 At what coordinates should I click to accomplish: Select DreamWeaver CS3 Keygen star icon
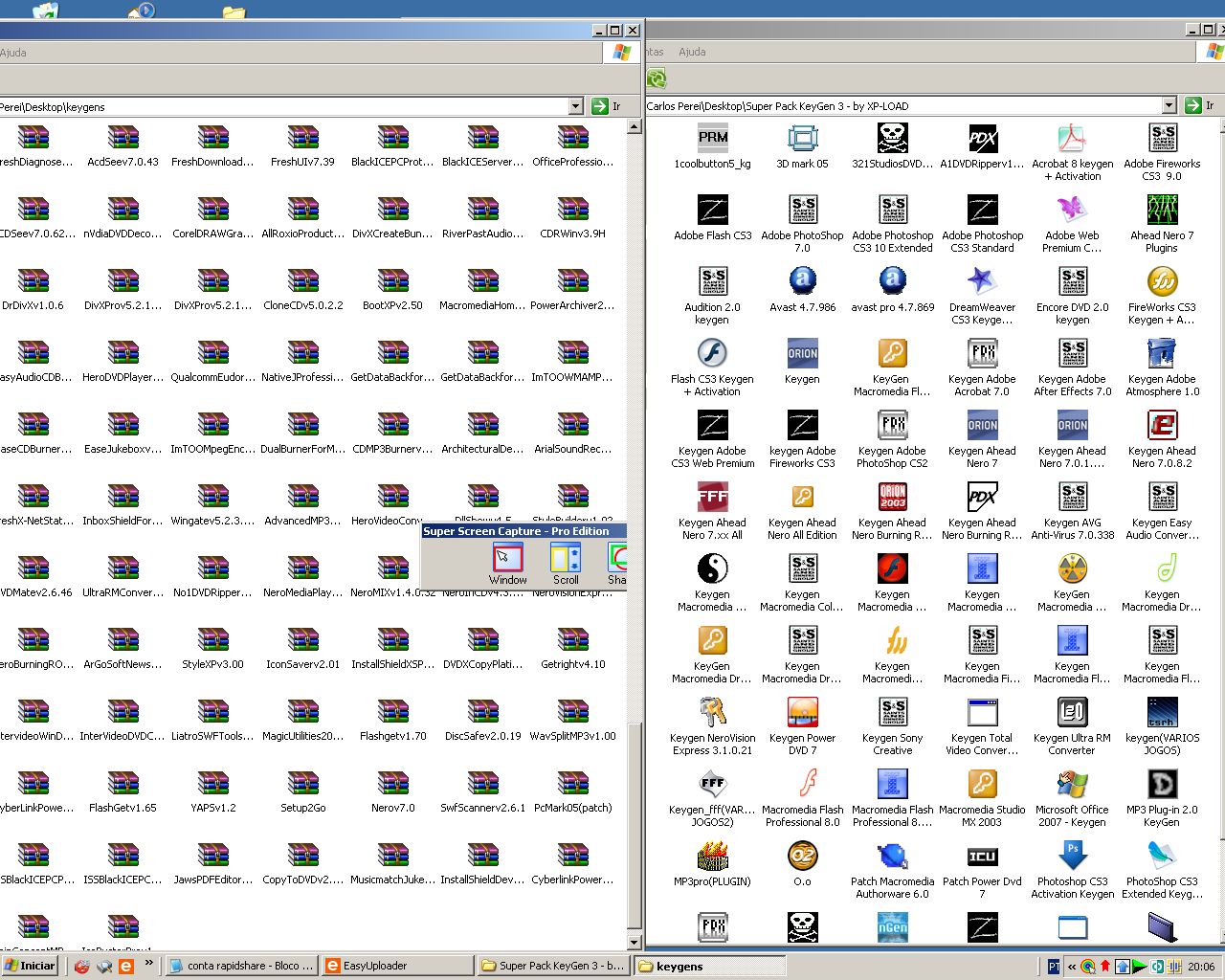pyautogui.click(x=983, y=281)
